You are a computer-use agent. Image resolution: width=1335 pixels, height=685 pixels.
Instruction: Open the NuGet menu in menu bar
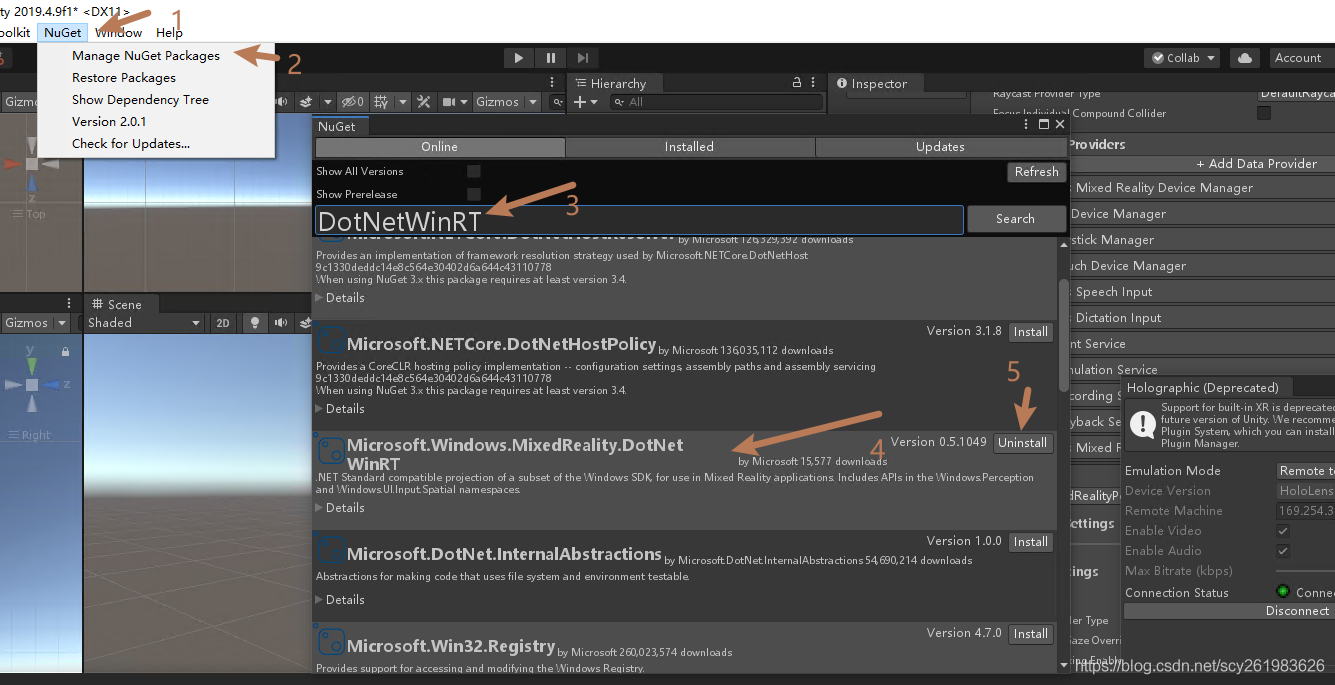63,33
